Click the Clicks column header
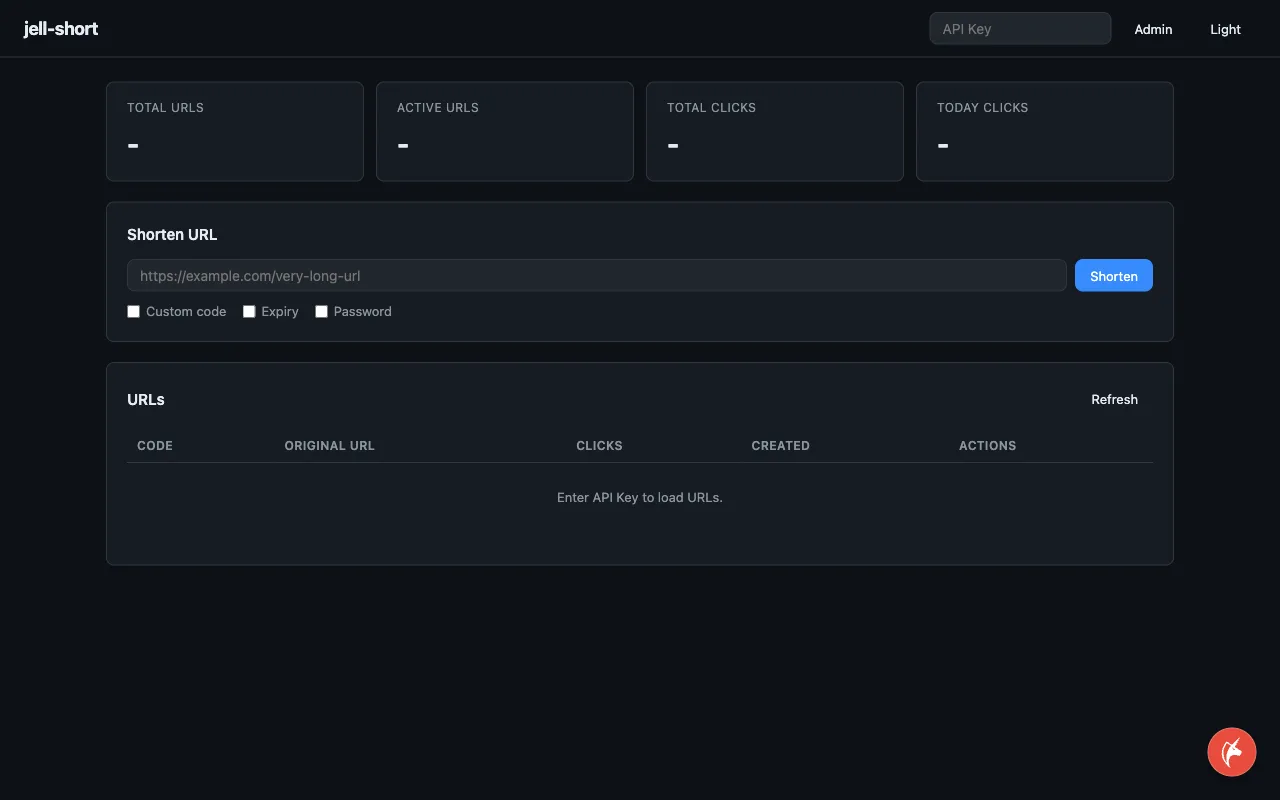 [599, 446]
